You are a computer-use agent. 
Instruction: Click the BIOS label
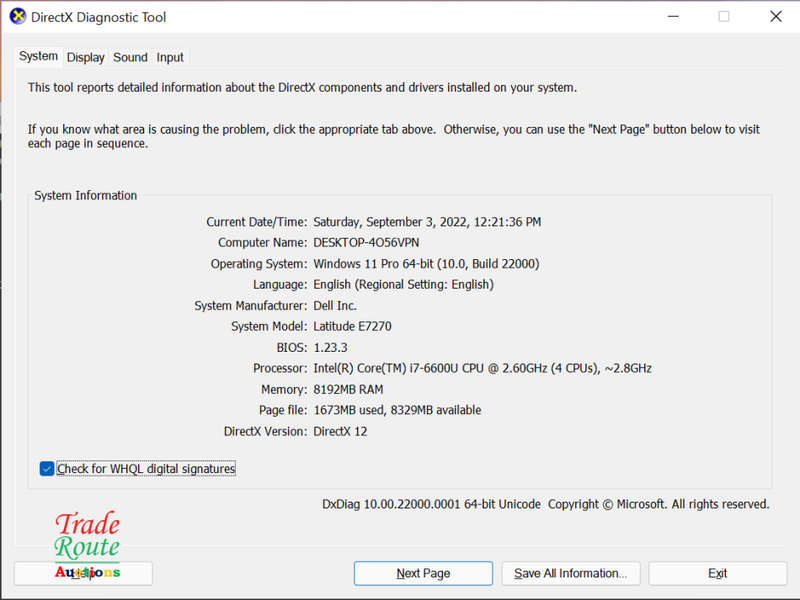pos(292,347)
